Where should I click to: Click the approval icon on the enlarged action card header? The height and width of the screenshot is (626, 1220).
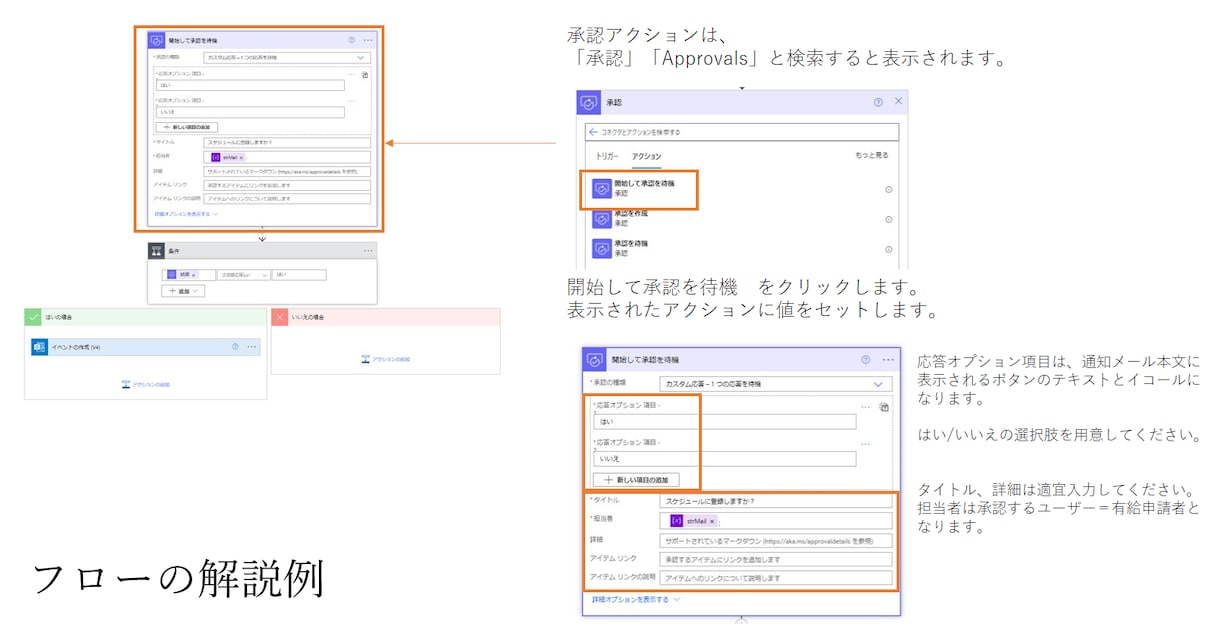tap(594, 360)
